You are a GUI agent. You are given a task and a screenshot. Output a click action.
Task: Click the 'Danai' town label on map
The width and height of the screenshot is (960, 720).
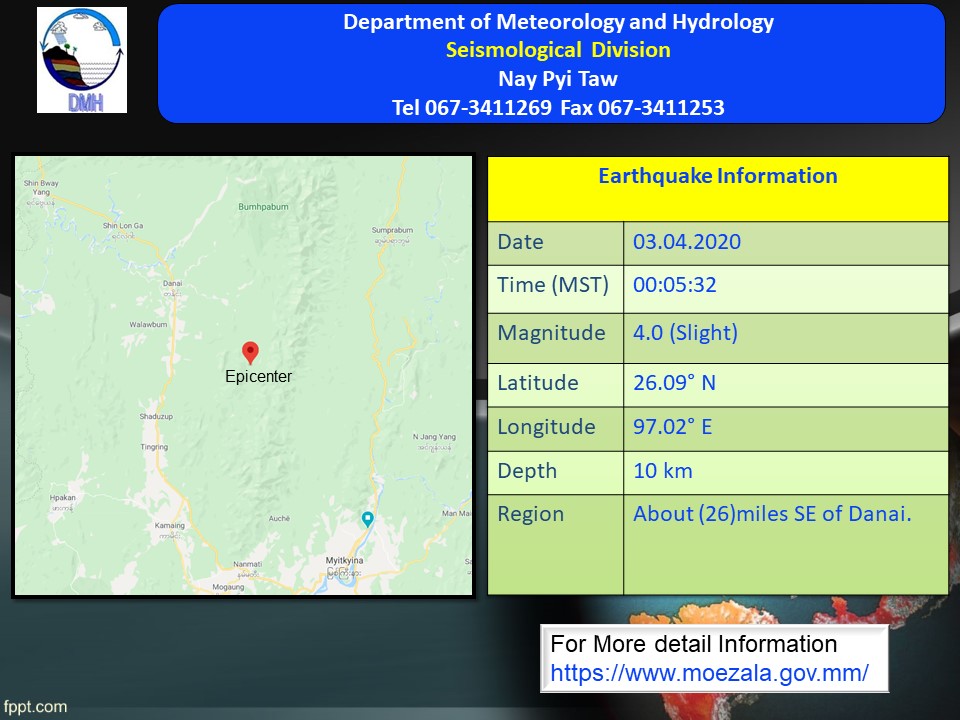(x=173, y=283)
